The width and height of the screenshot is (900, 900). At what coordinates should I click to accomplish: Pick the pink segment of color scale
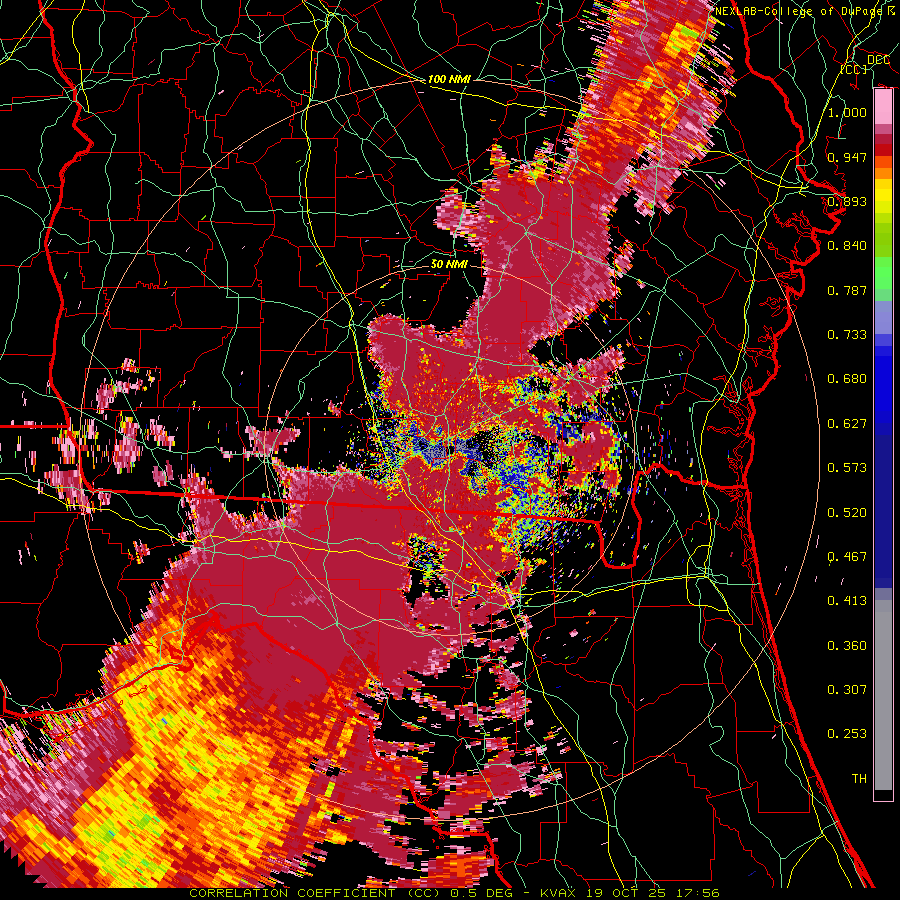pyautogui.click(x=883, y=107)
